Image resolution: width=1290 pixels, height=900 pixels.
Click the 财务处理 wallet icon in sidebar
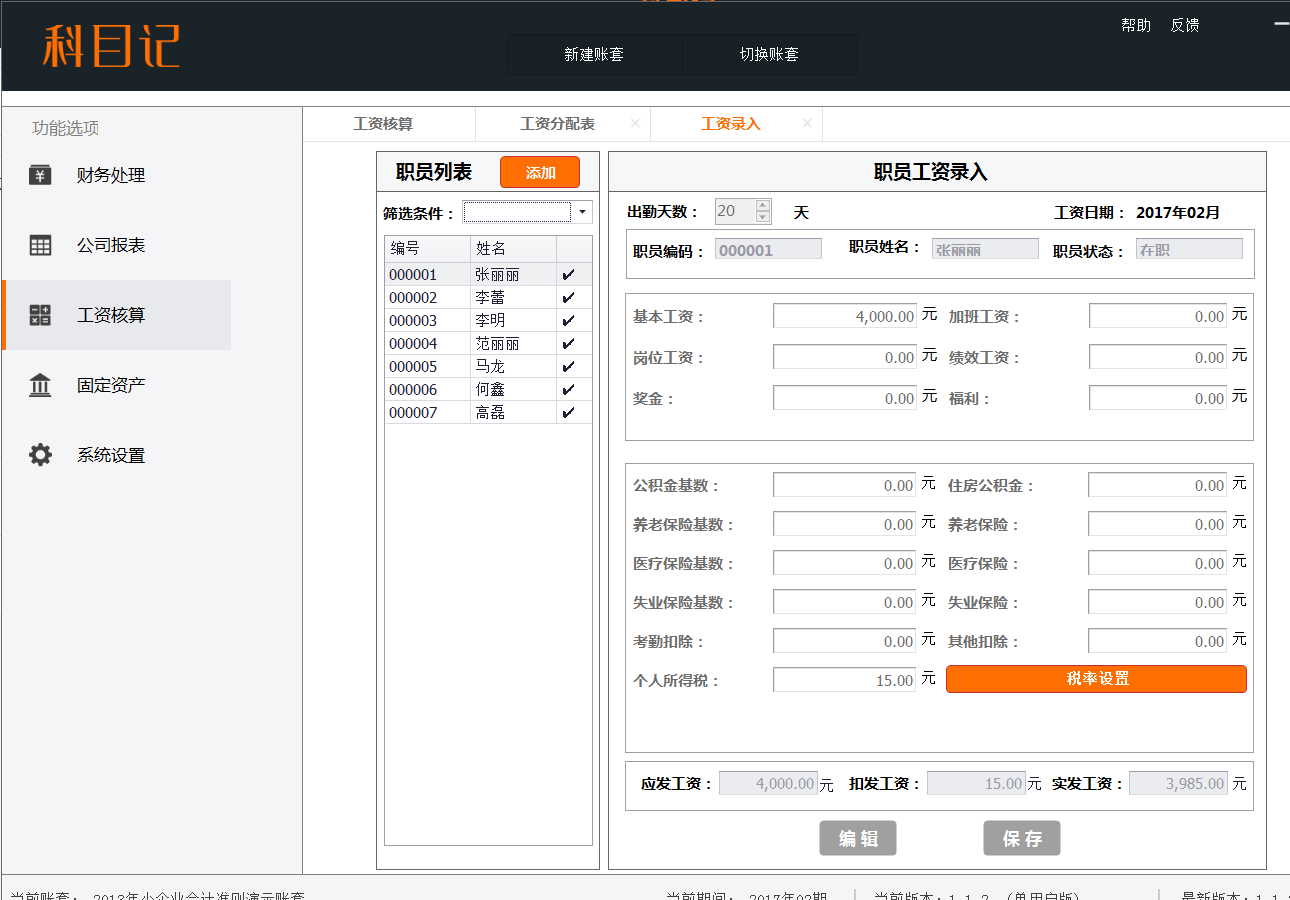(x=40, y=175)
